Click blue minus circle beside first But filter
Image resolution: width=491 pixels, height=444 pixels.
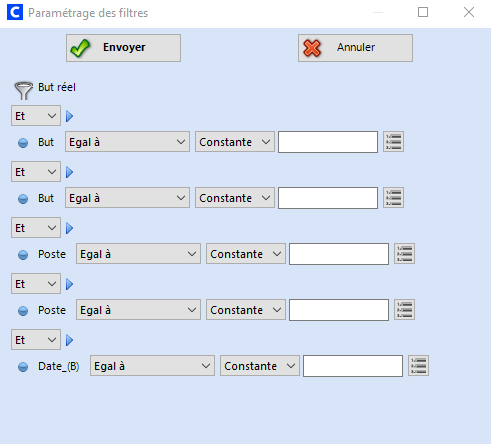[x=23, y=143]
